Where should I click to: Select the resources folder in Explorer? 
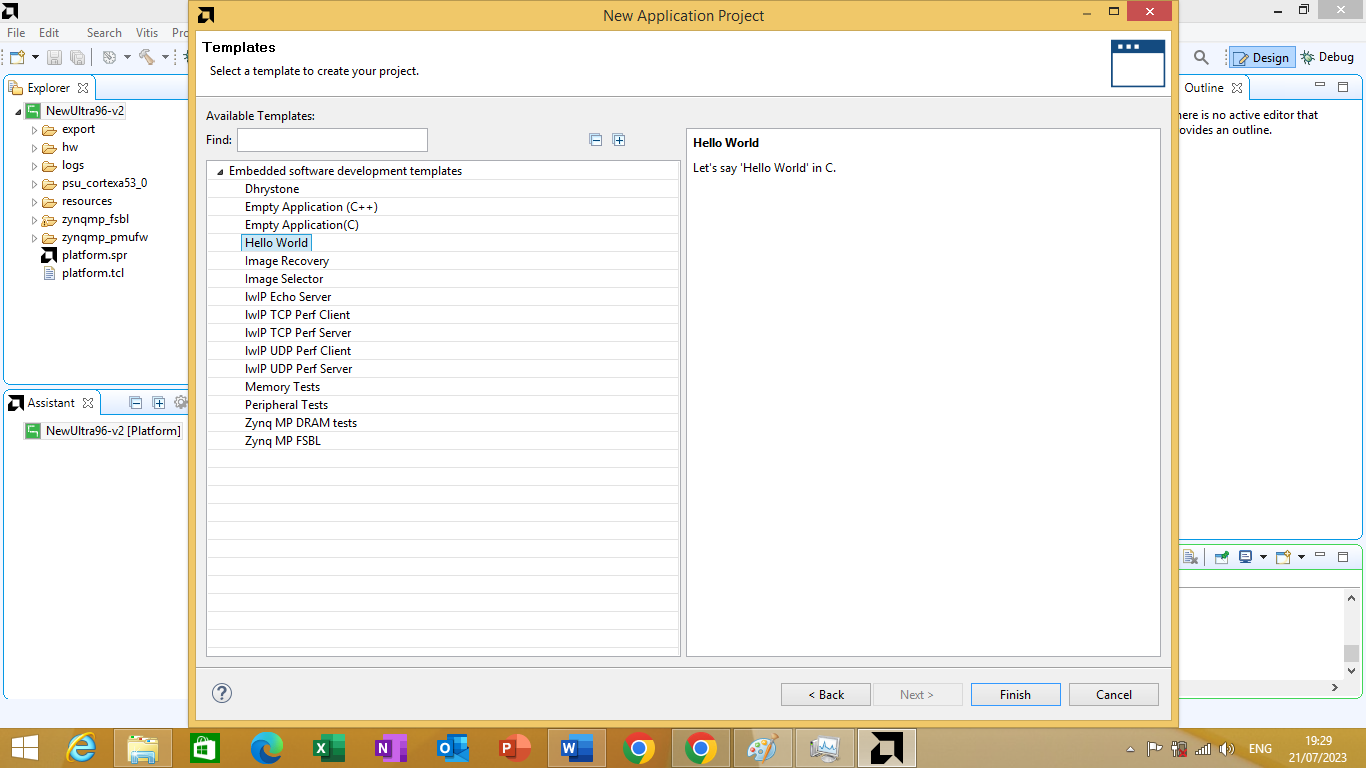[87, 201]
